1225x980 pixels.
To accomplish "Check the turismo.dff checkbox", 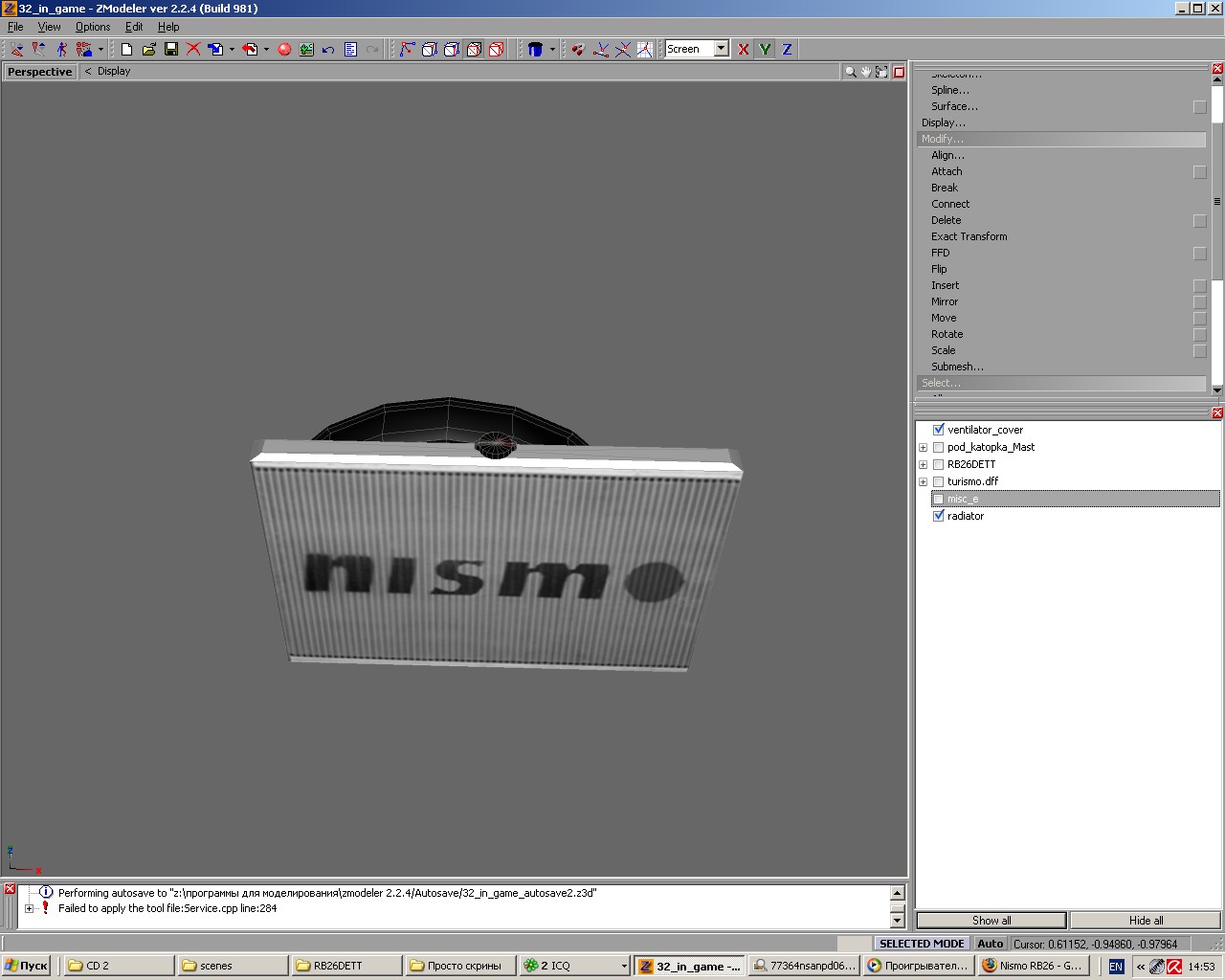I will coord(939,481).
